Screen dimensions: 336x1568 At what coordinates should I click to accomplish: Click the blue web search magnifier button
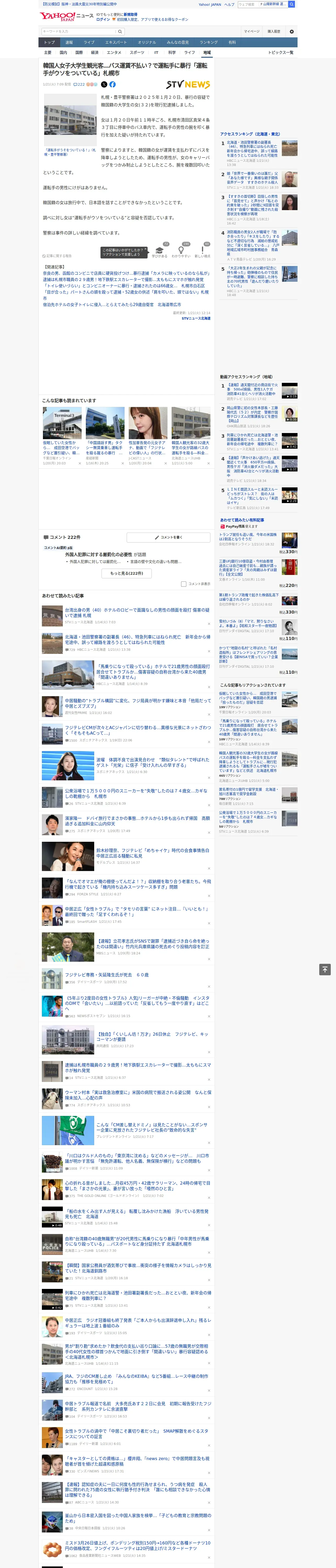tap(292, 4)
